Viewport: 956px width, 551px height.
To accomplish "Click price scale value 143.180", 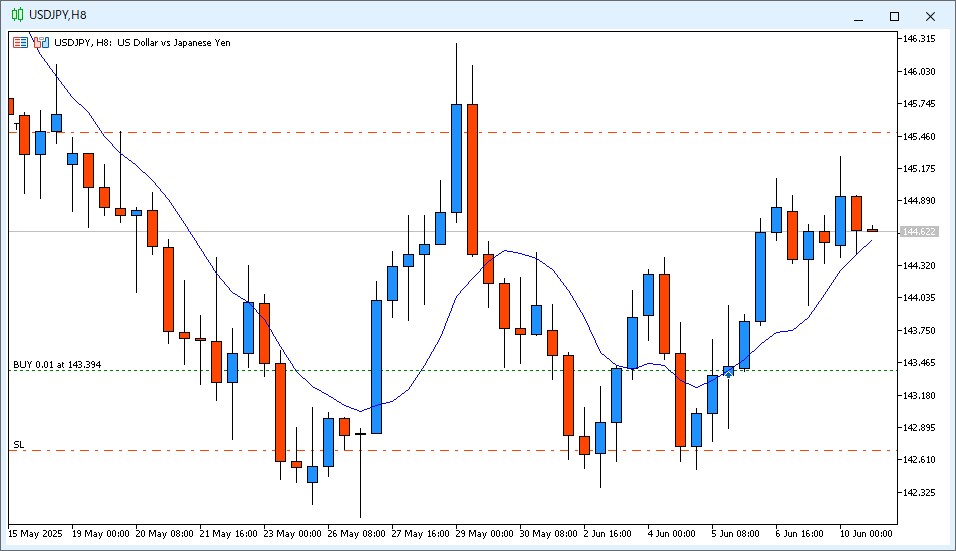I will point(919,396).
